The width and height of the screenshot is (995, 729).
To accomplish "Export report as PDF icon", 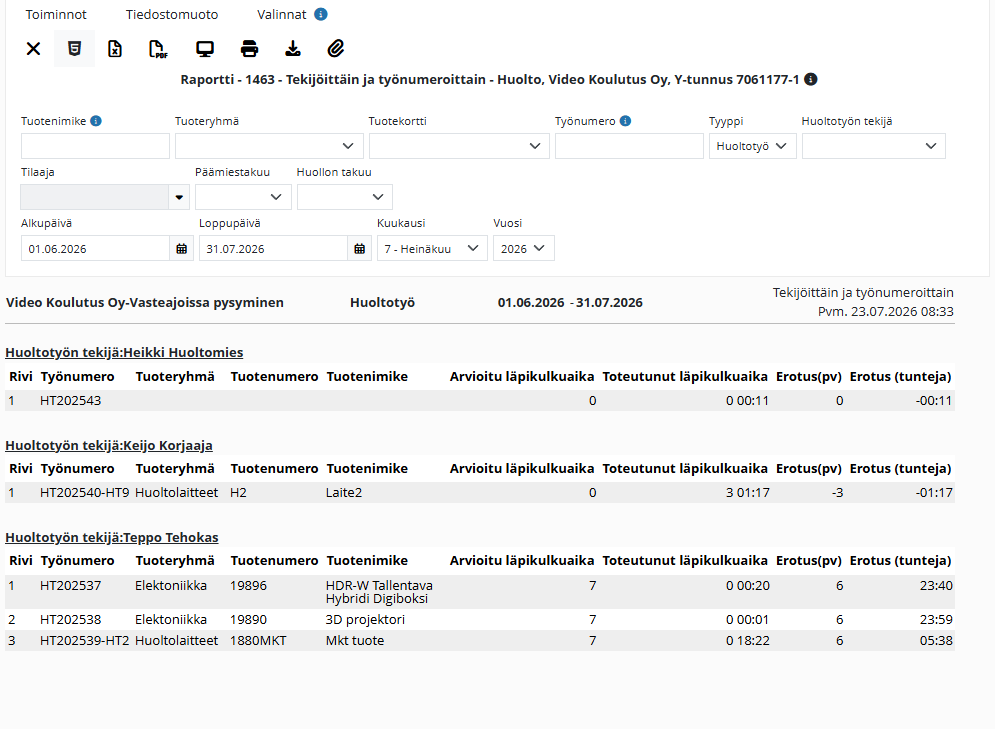I will click(158, 49).
